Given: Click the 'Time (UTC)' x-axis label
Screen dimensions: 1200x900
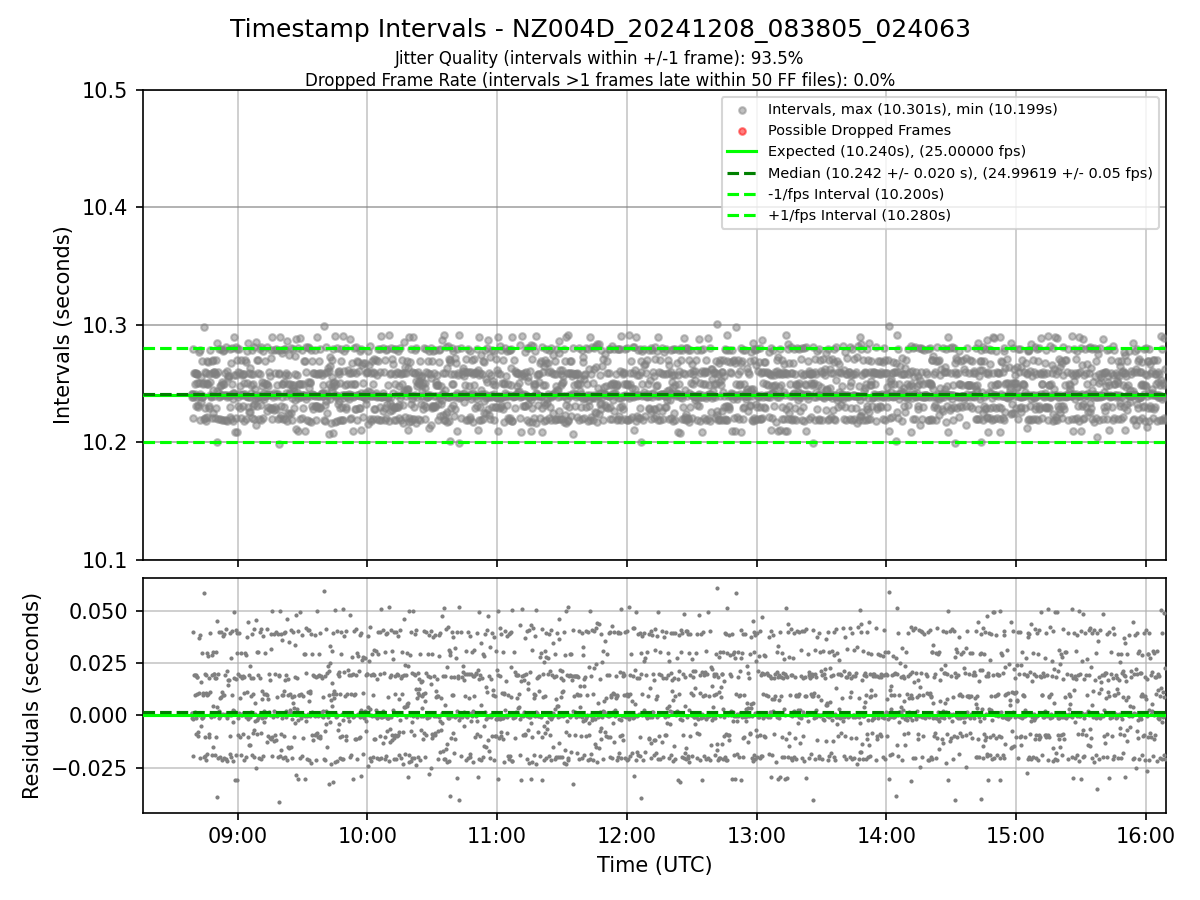Looking at the screenshot, I should point(654,865).
